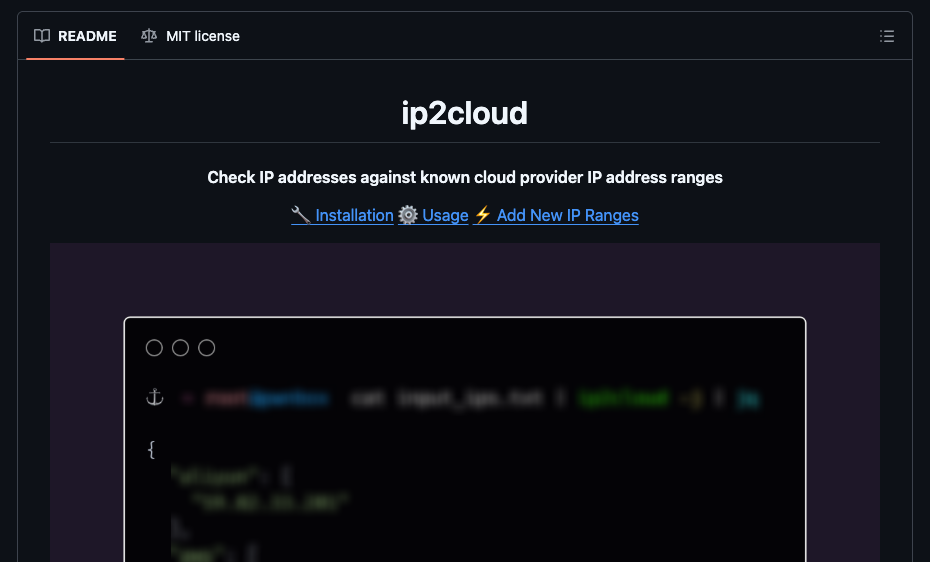Click the gear emoji before Usage
Screen dimensions: 930x562
408,215
